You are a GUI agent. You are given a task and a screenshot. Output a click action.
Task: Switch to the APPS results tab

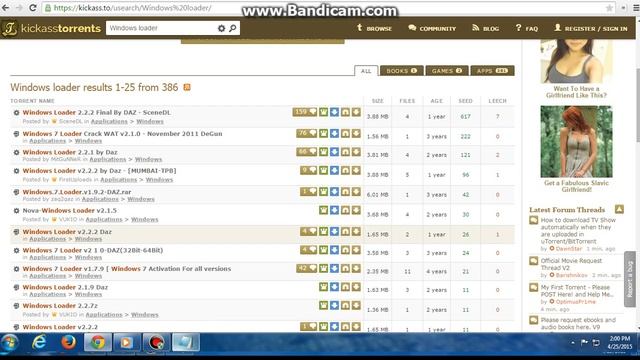pyautogui.click(x=492, y=71)
